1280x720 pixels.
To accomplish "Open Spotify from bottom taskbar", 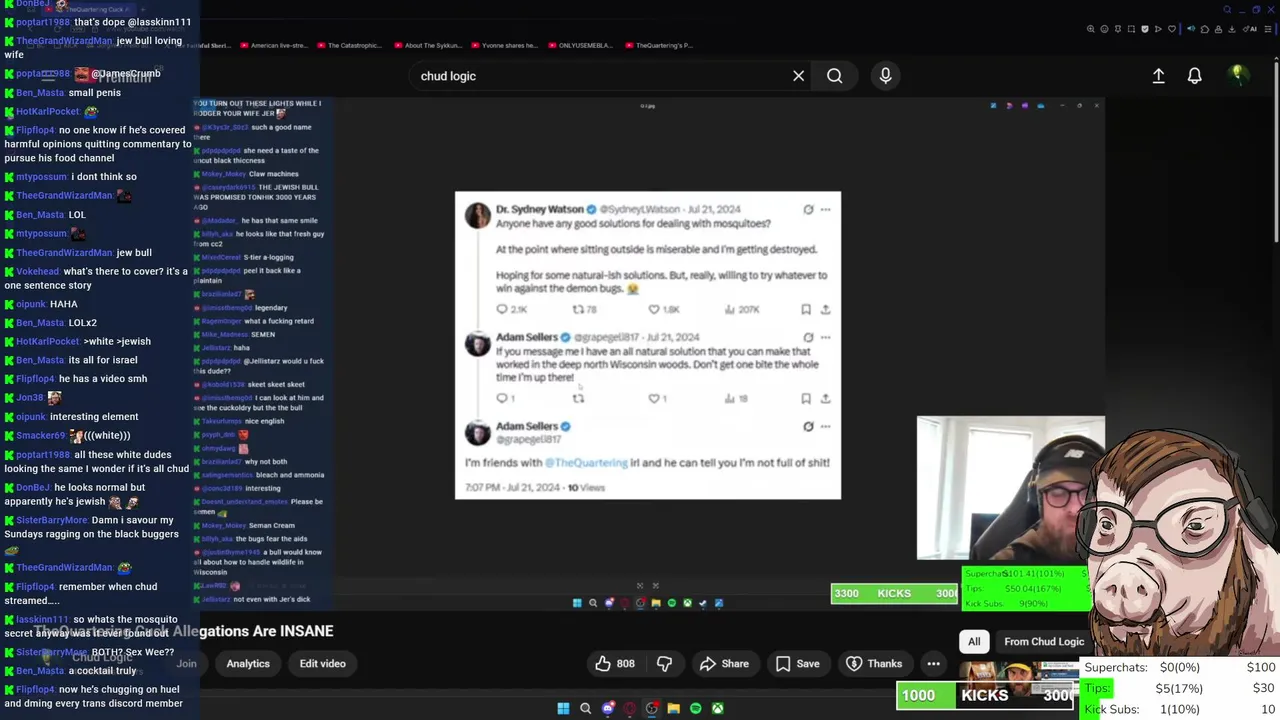I will tap(695, 708).
